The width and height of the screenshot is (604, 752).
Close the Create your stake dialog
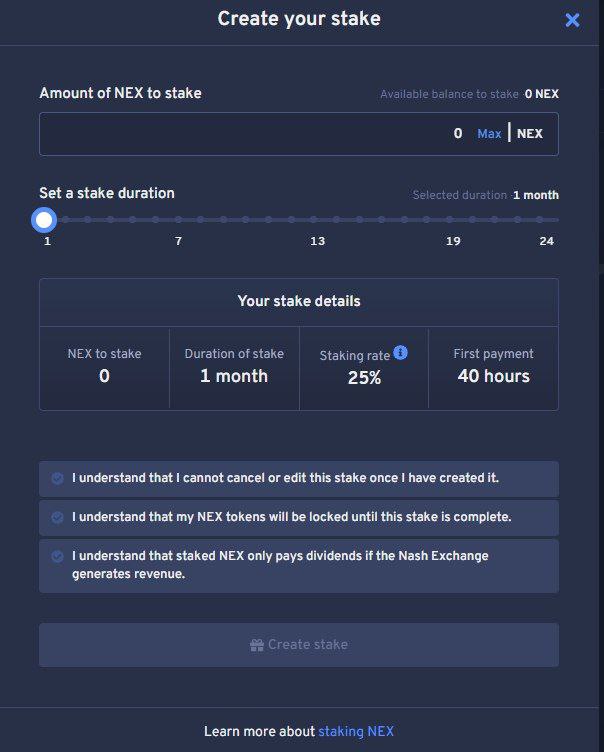coord(572,20)
